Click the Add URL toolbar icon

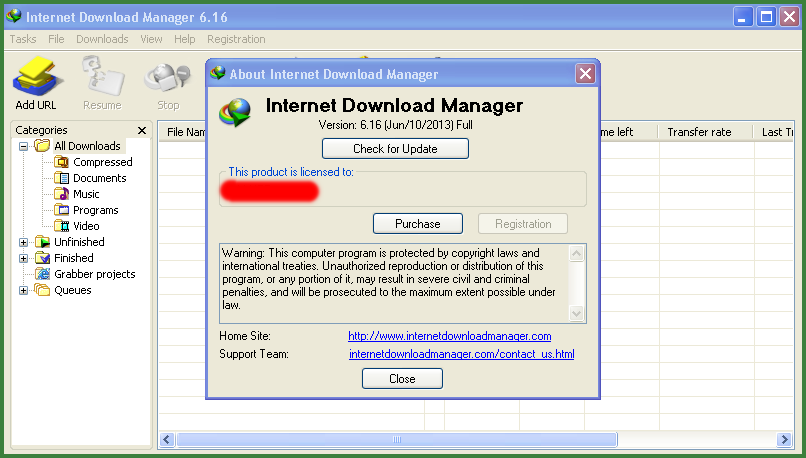(x=36, y=77)
